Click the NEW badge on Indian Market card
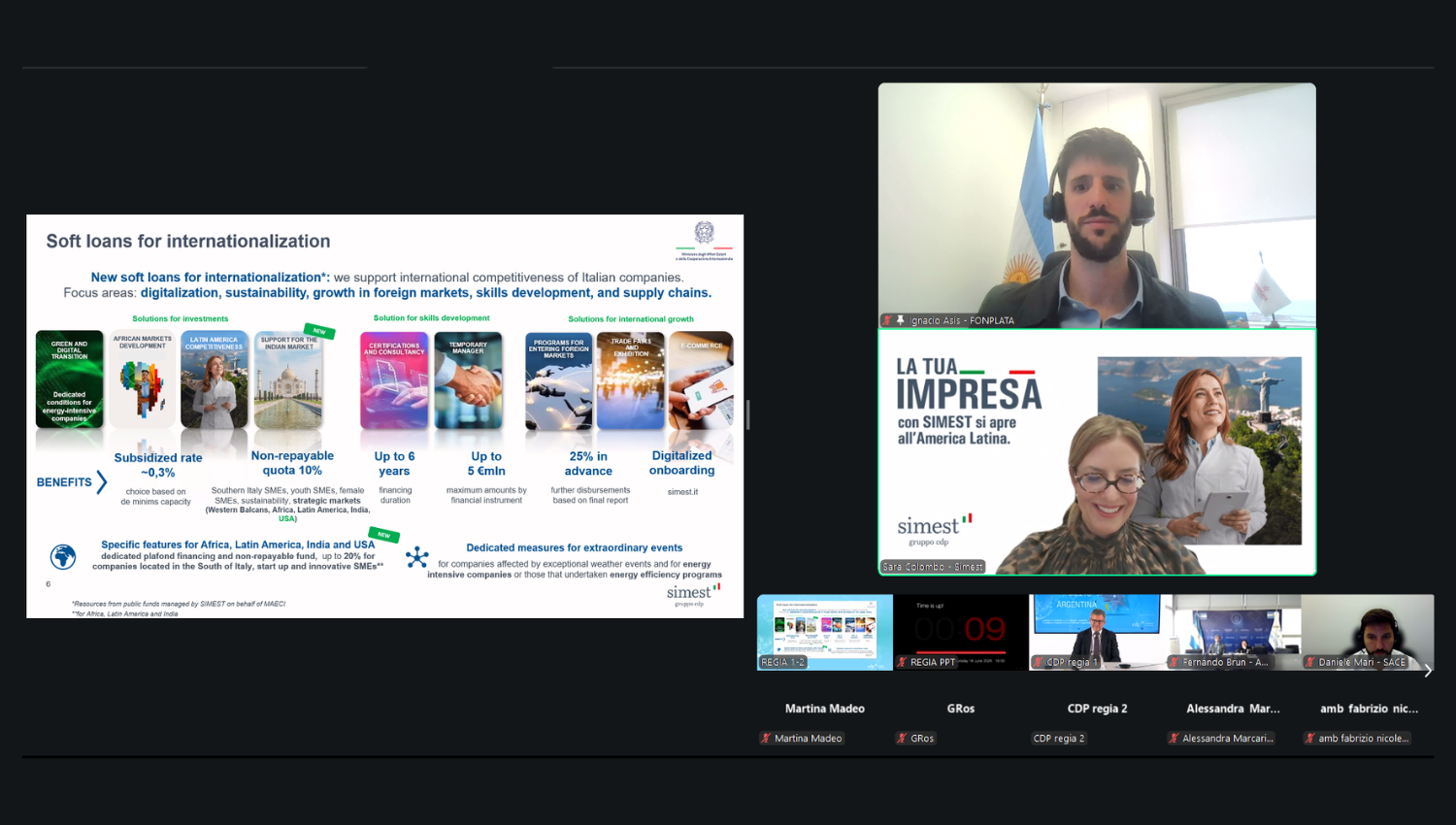The width and height of the screenshot is (1456, 825). coord(319,331)
